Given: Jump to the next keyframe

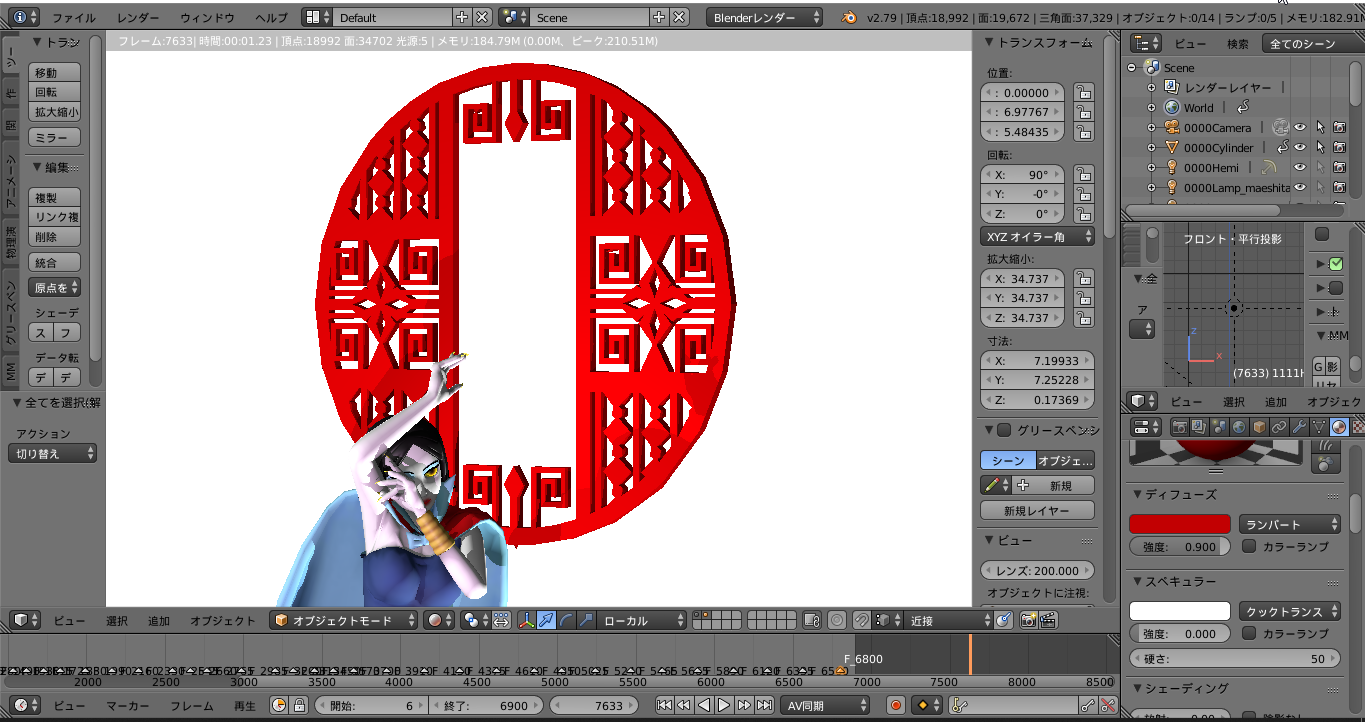Looking at the screenshot, I should (x=744, y=705).
